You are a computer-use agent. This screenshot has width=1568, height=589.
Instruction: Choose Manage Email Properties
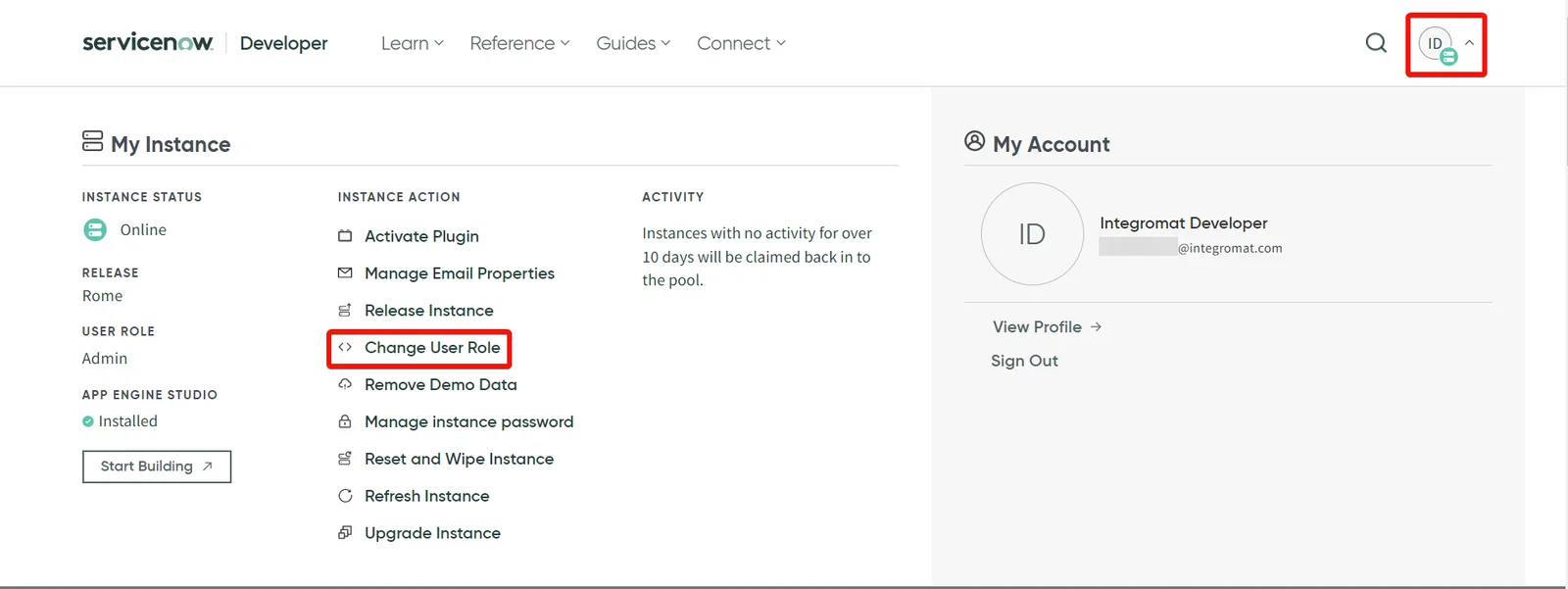click(x=460, y=273)
